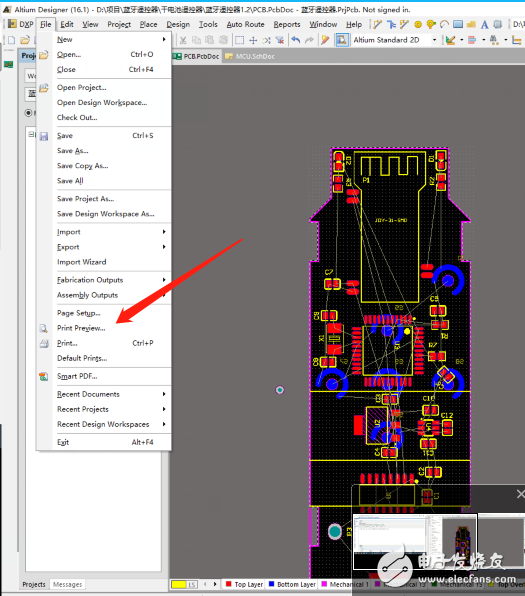Select the dashed rectangle area-select tool
This screenshot has width=525, height=596.
240,40
